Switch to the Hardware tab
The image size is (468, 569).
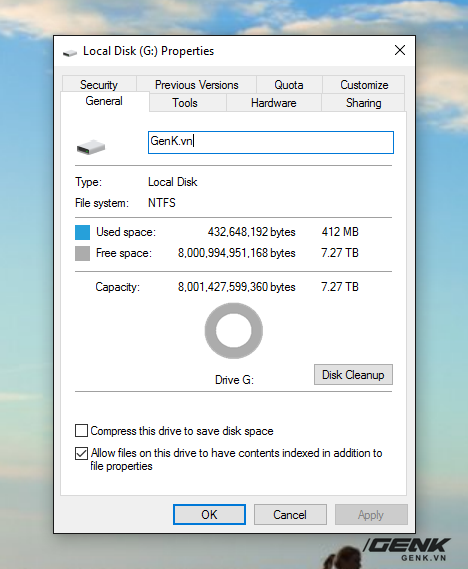(x=274, y=103)
